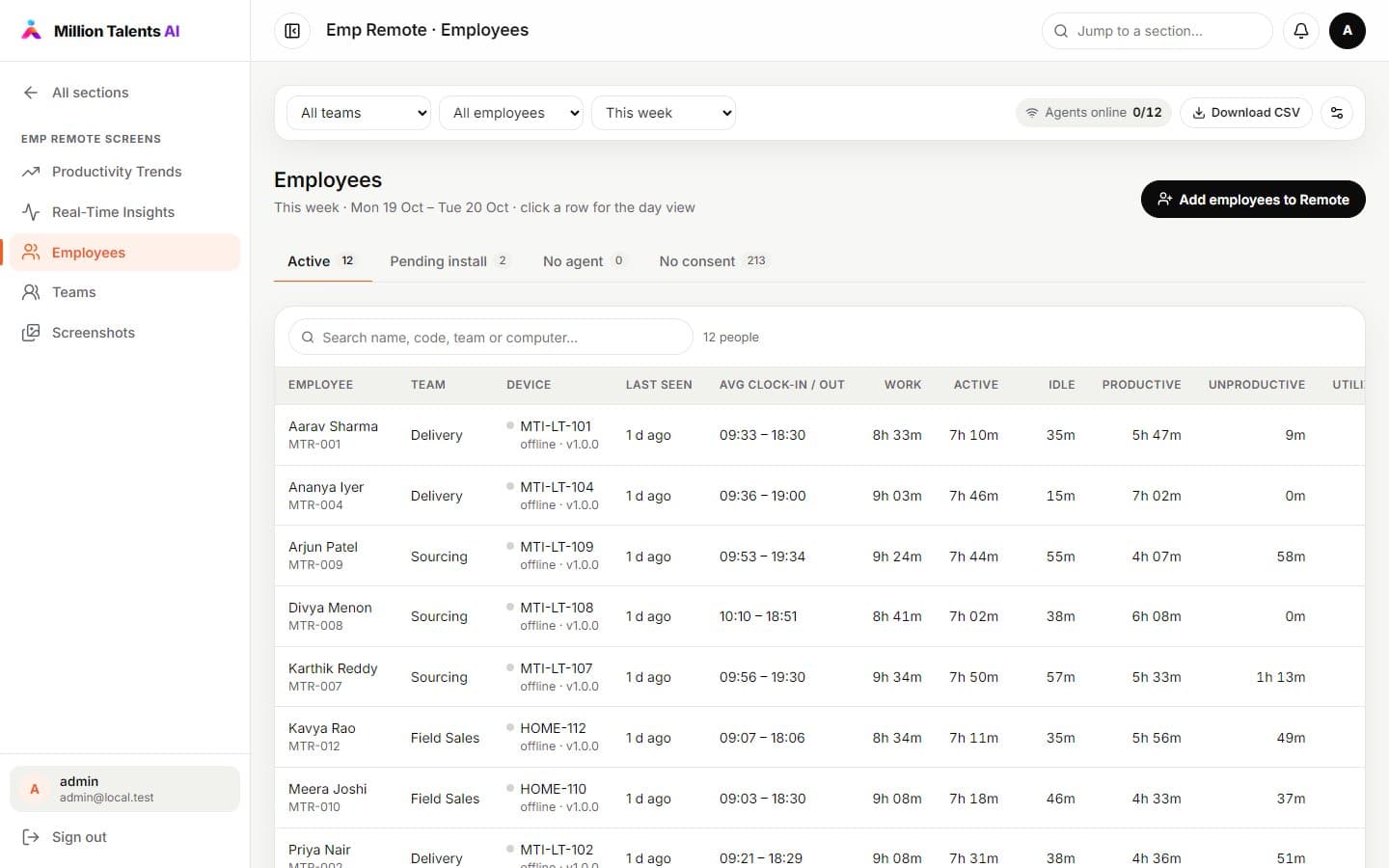Open the notifications bell

(x=1301, y=31)
